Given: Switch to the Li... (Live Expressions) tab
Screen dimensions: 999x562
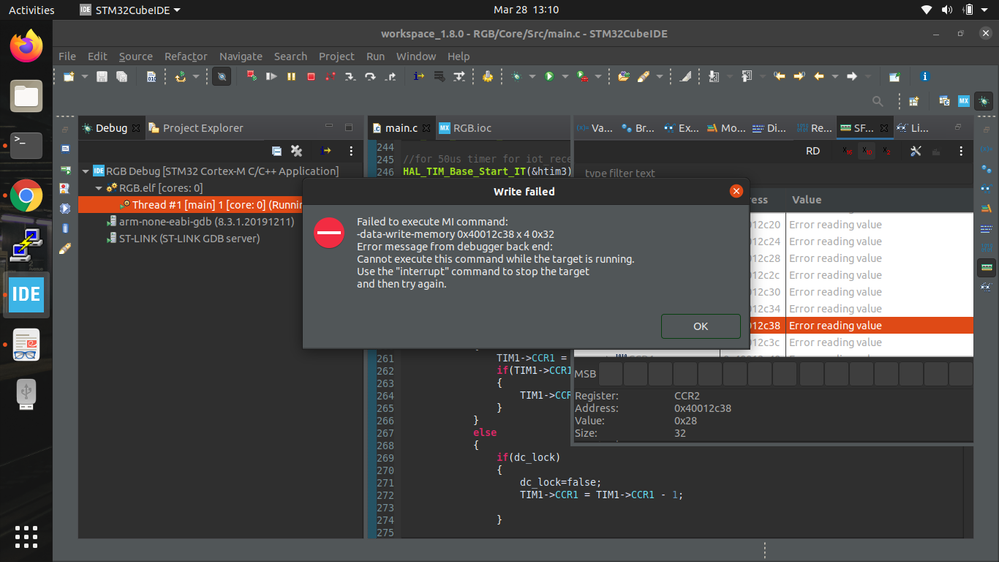Looking at the screenshot, I should pos(913,128).
